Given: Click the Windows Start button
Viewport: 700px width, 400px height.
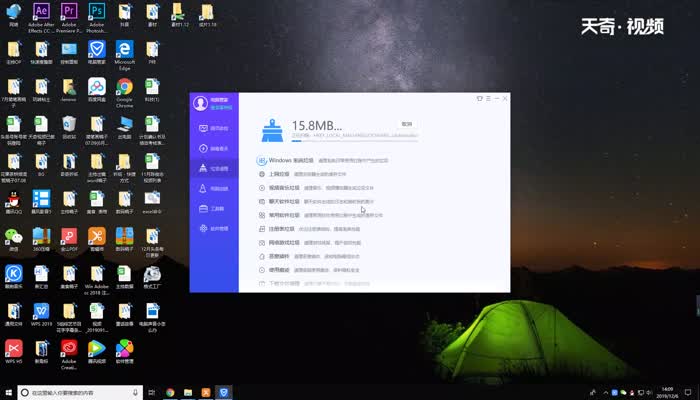Looking at the screenshot, I should [8, 393].
